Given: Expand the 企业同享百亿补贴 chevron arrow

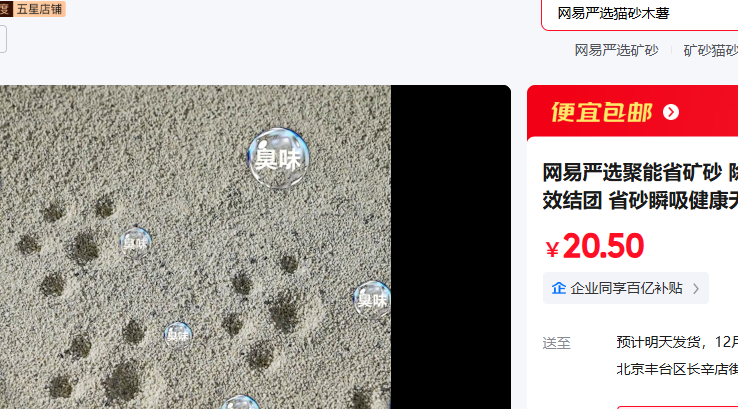Looking at the screenshot, I should [696, 288].
